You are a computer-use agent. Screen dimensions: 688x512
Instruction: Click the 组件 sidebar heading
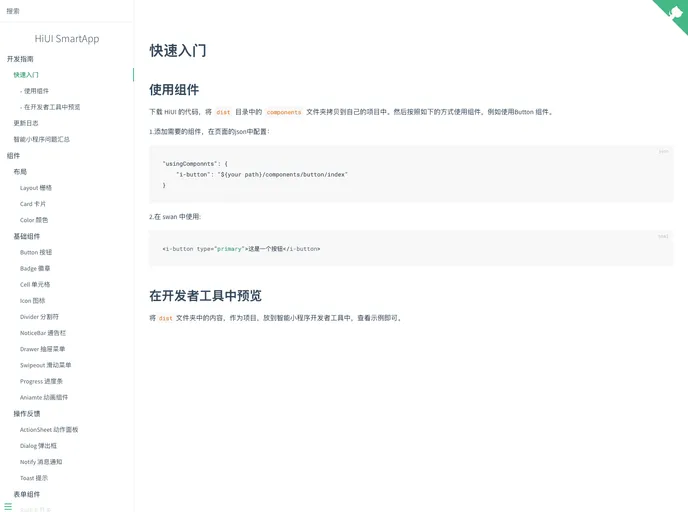pos(13,156)
